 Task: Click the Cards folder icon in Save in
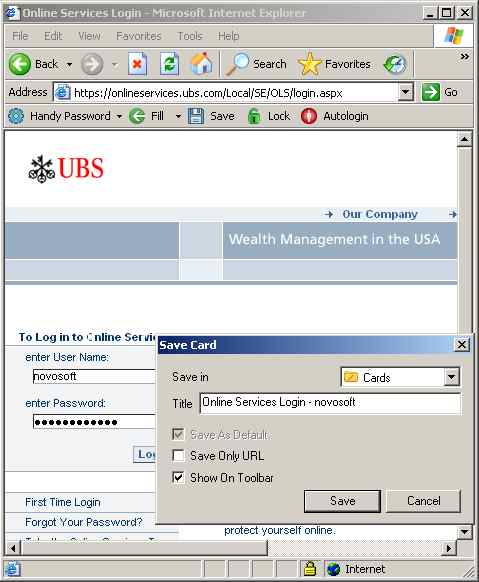(x=351, y=377)
